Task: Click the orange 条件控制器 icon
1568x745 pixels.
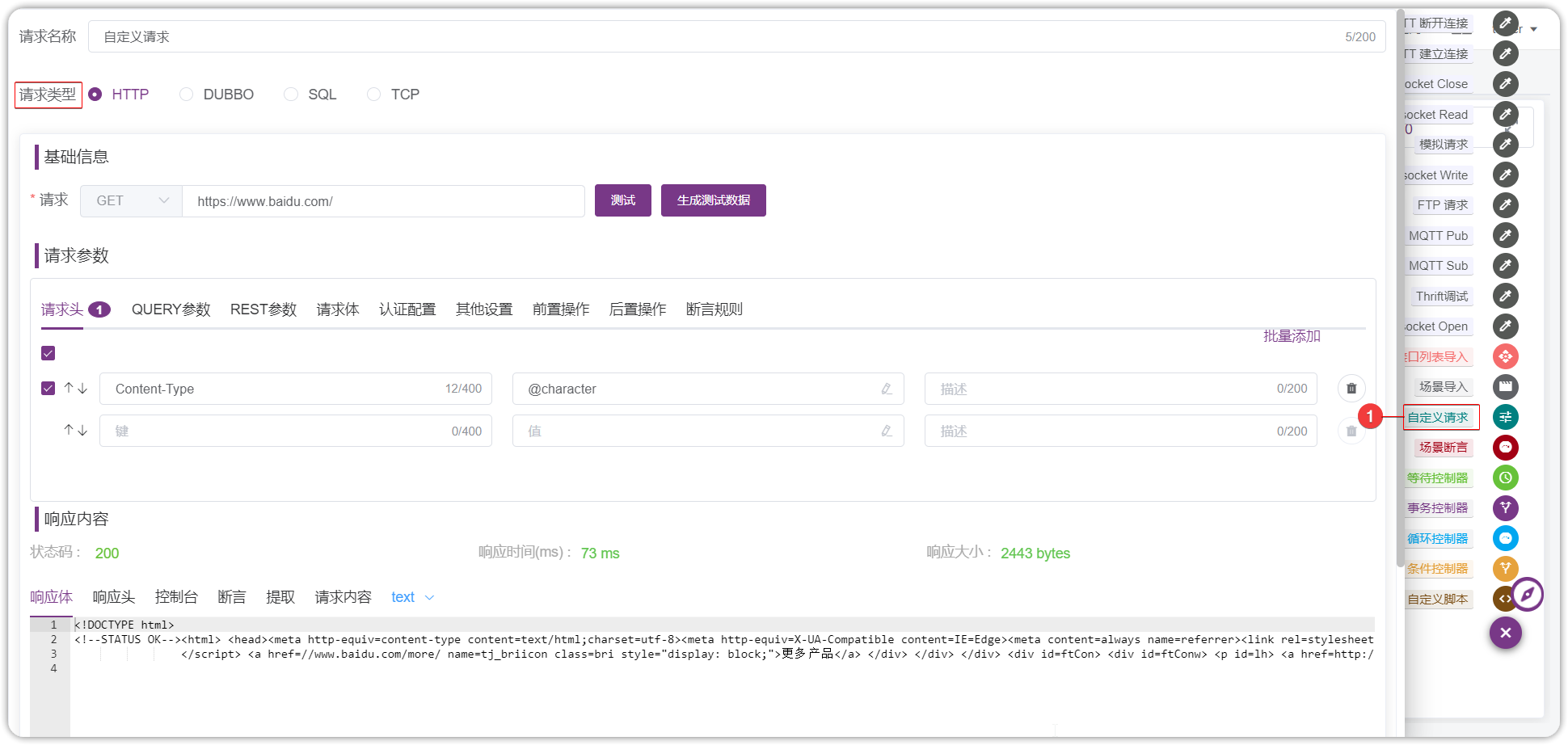Action: [x=1505, y=569]
